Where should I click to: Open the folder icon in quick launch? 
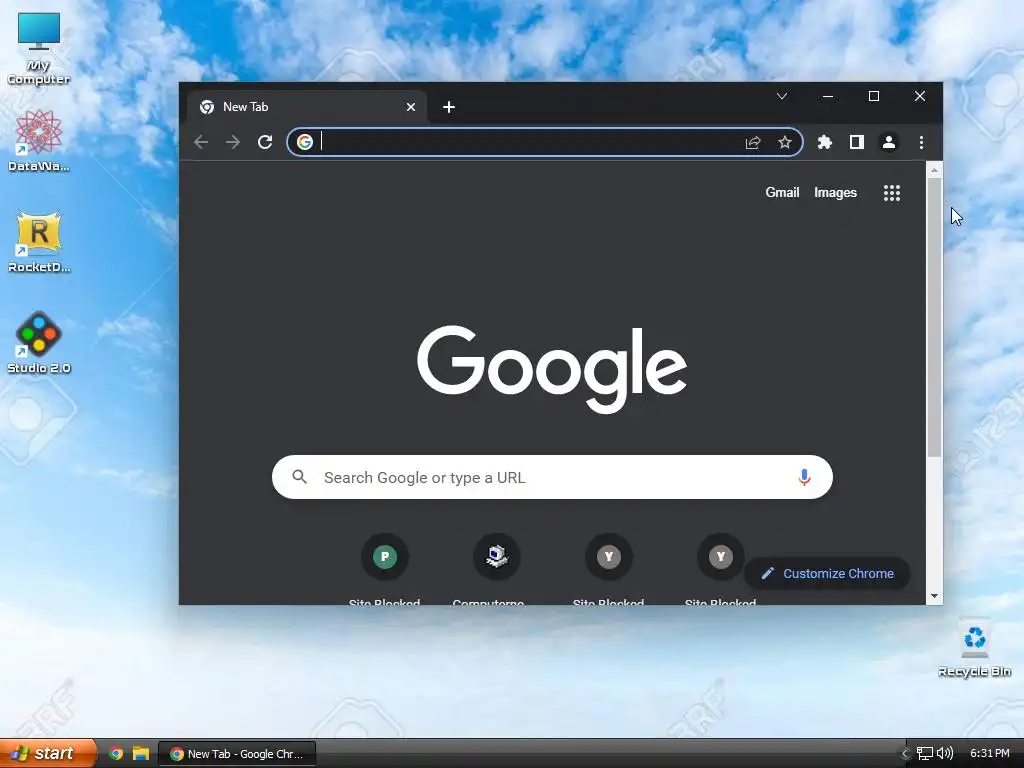point(141,753)
